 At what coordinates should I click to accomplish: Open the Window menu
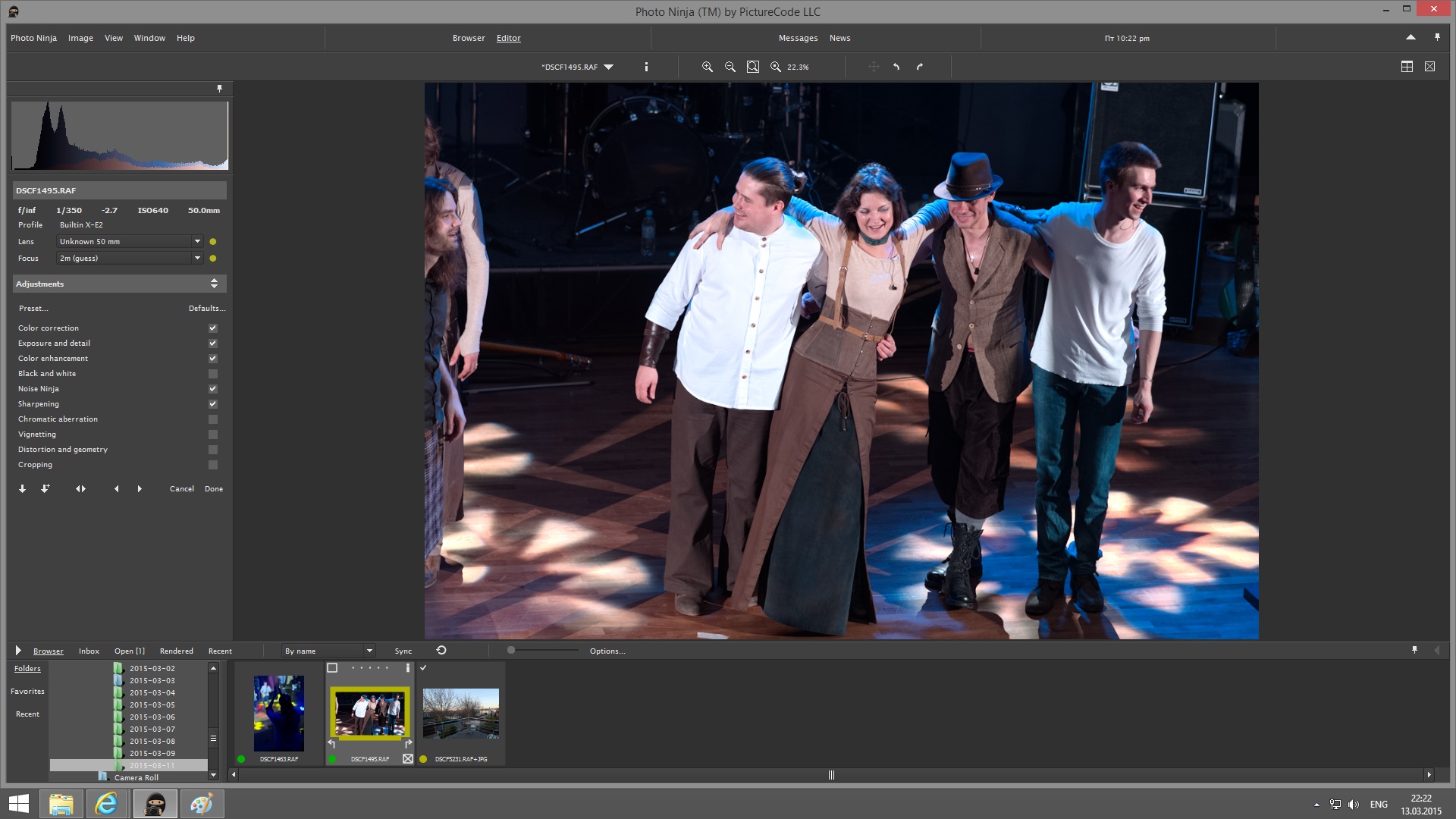[x=149, y=38]
